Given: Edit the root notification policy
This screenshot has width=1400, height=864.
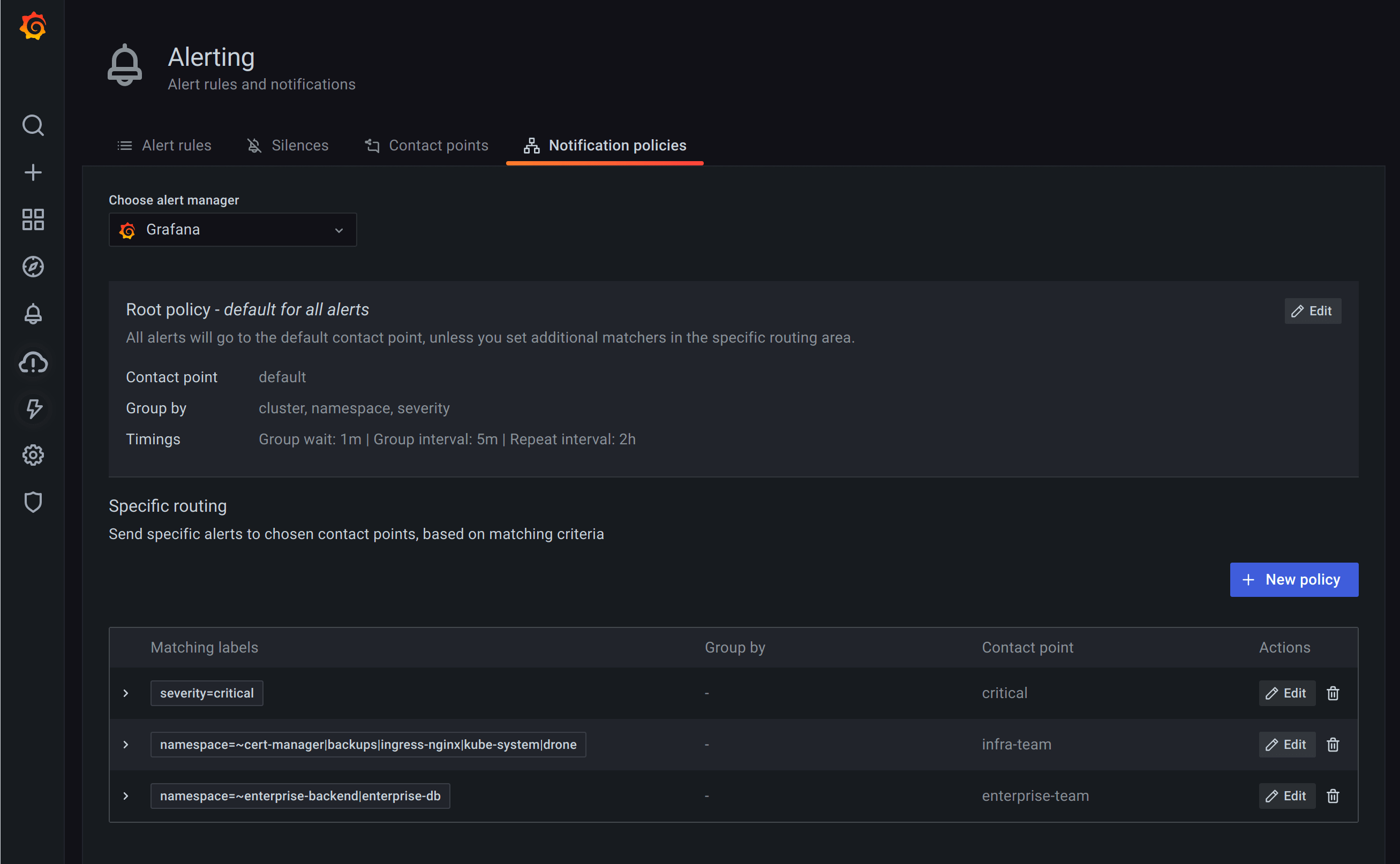Looking at the screenshot, I should point(1312,310).
